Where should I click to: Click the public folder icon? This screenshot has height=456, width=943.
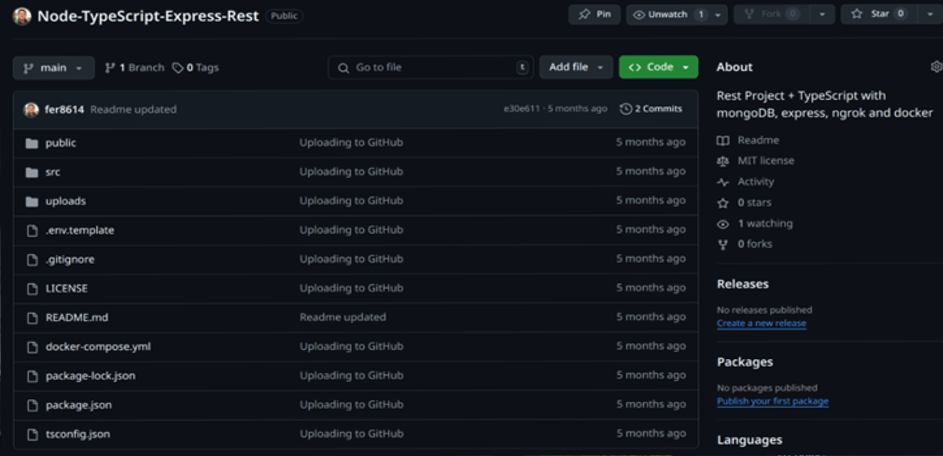tap(32, 143)
